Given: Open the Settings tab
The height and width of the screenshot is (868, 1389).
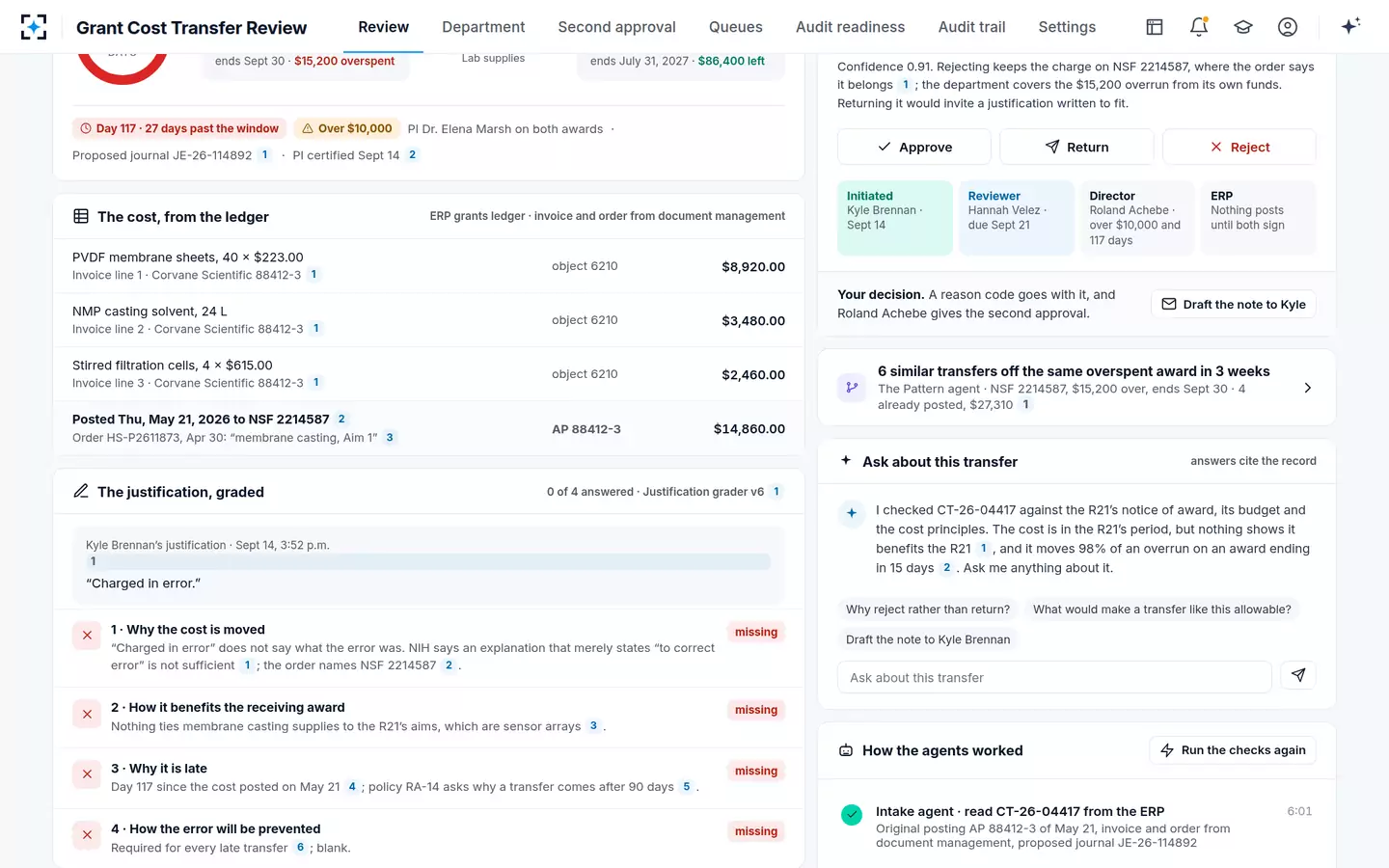Looking at the screenshot, I should coord(1067,27).
